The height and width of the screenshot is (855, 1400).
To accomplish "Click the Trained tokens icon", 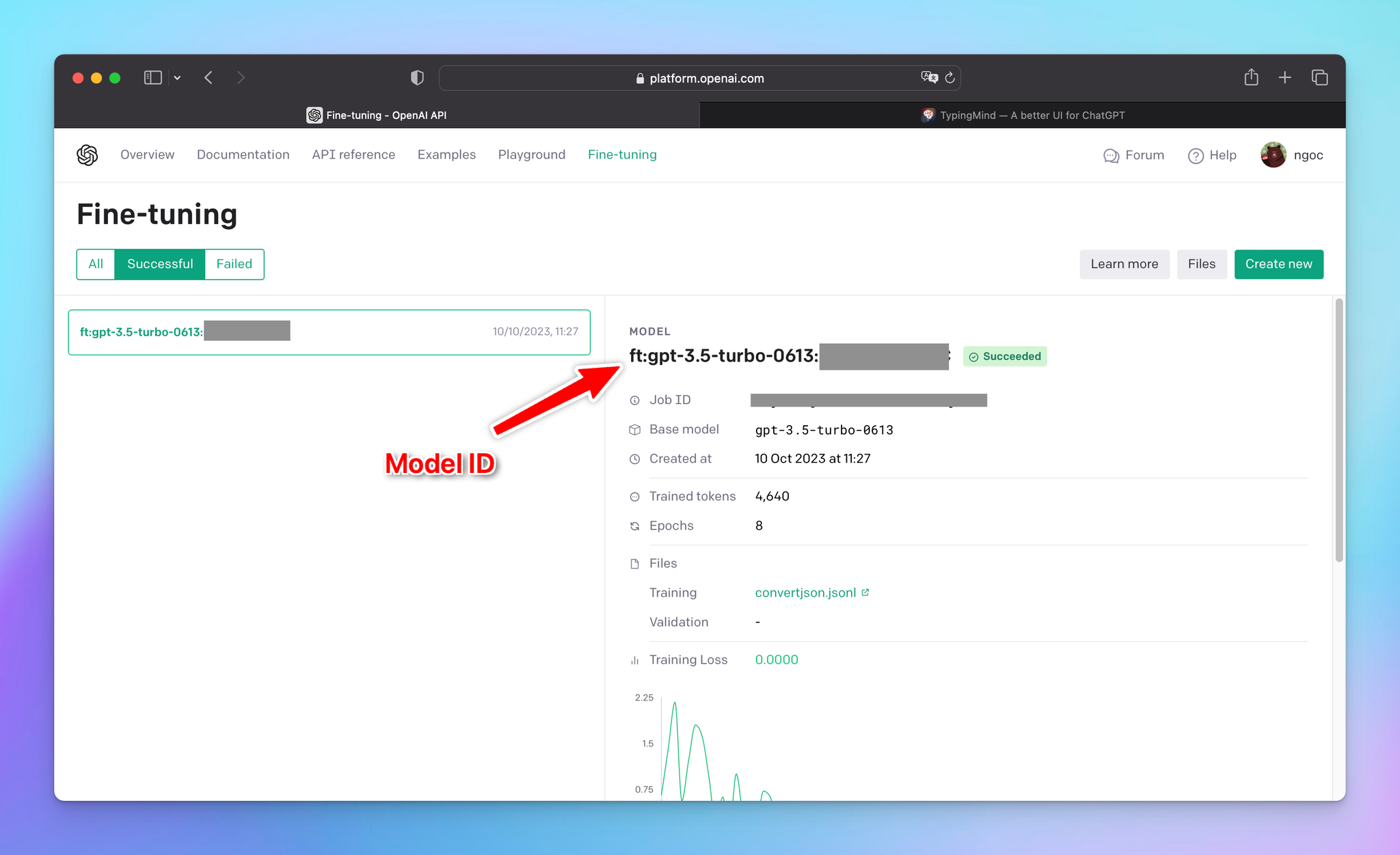I will click(633, 496).
